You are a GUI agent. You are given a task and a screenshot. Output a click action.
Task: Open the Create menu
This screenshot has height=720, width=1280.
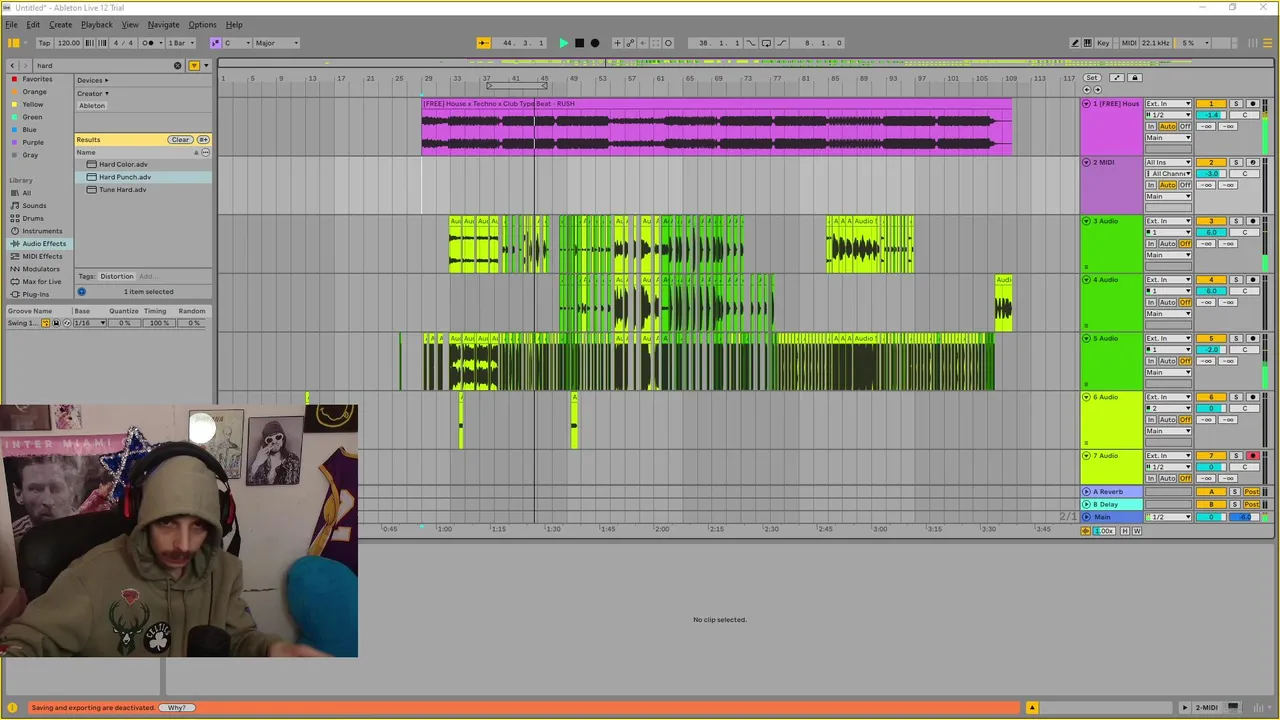pos(61,24)
